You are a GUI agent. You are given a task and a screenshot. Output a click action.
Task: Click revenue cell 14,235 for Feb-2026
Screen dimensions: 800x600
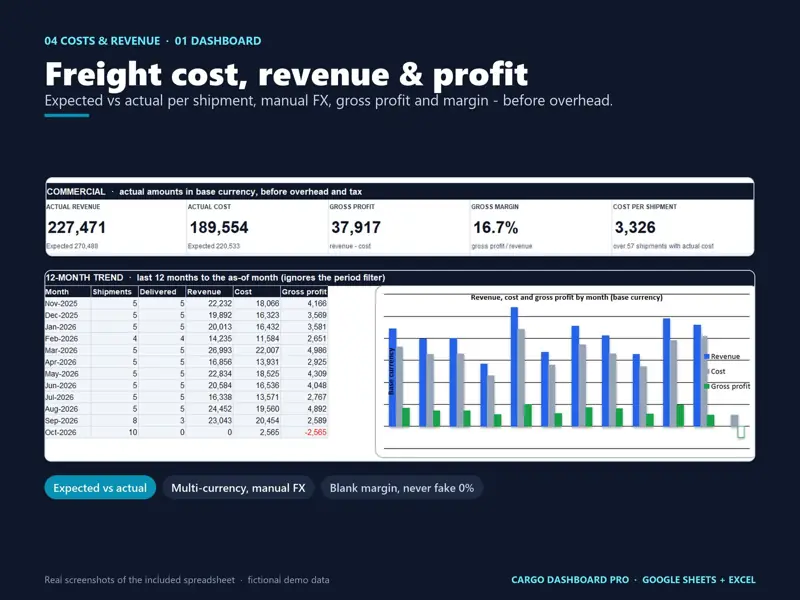pos(209,339)
